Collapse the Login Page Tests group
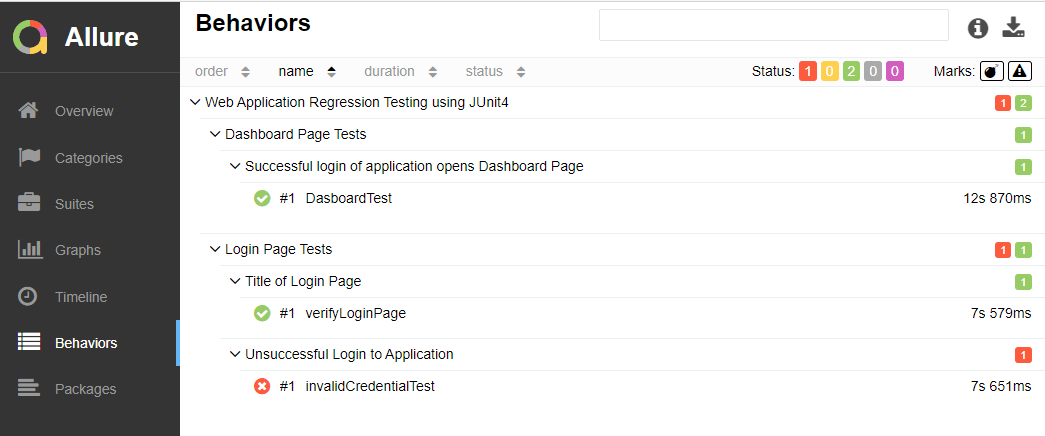Viewport: 1045px width, 436px height. (x=215, y=249)
